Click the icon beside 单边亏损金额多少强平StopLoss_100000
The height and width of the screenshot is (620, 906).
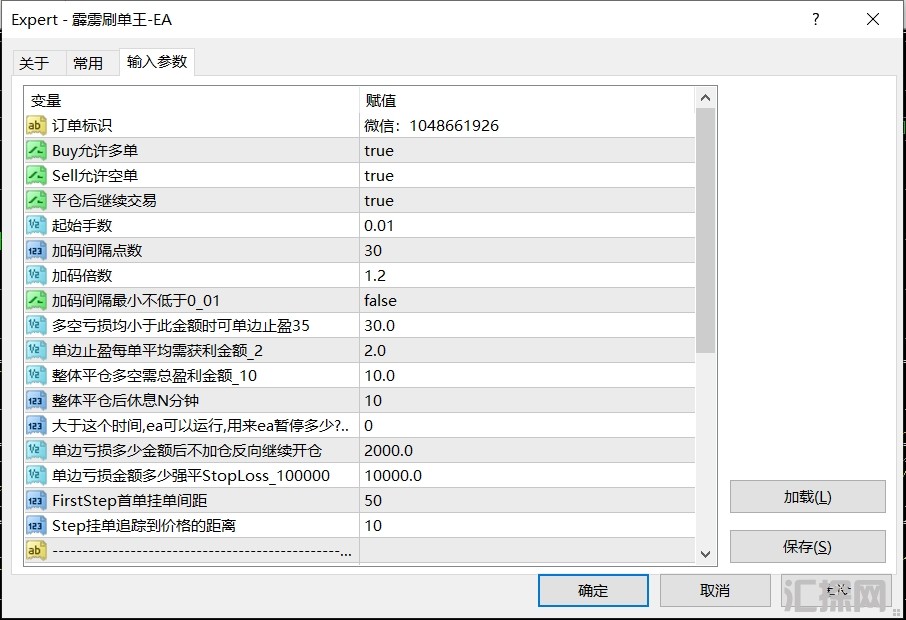point(35,476)
